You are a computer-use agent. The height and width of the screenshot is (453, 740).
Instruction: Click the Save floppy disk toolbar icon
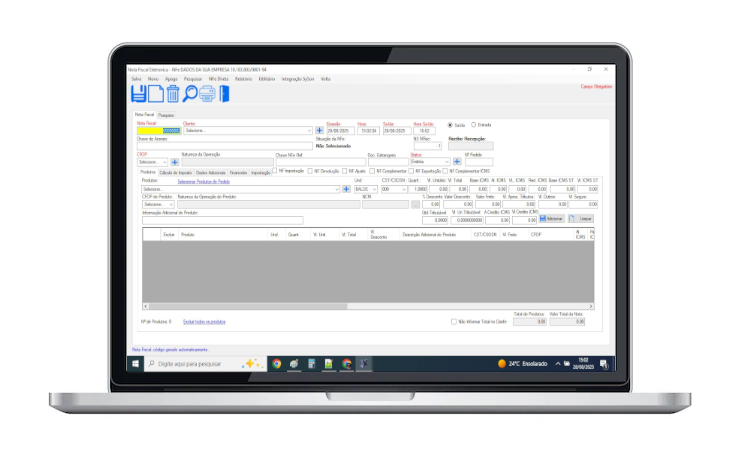139,94
